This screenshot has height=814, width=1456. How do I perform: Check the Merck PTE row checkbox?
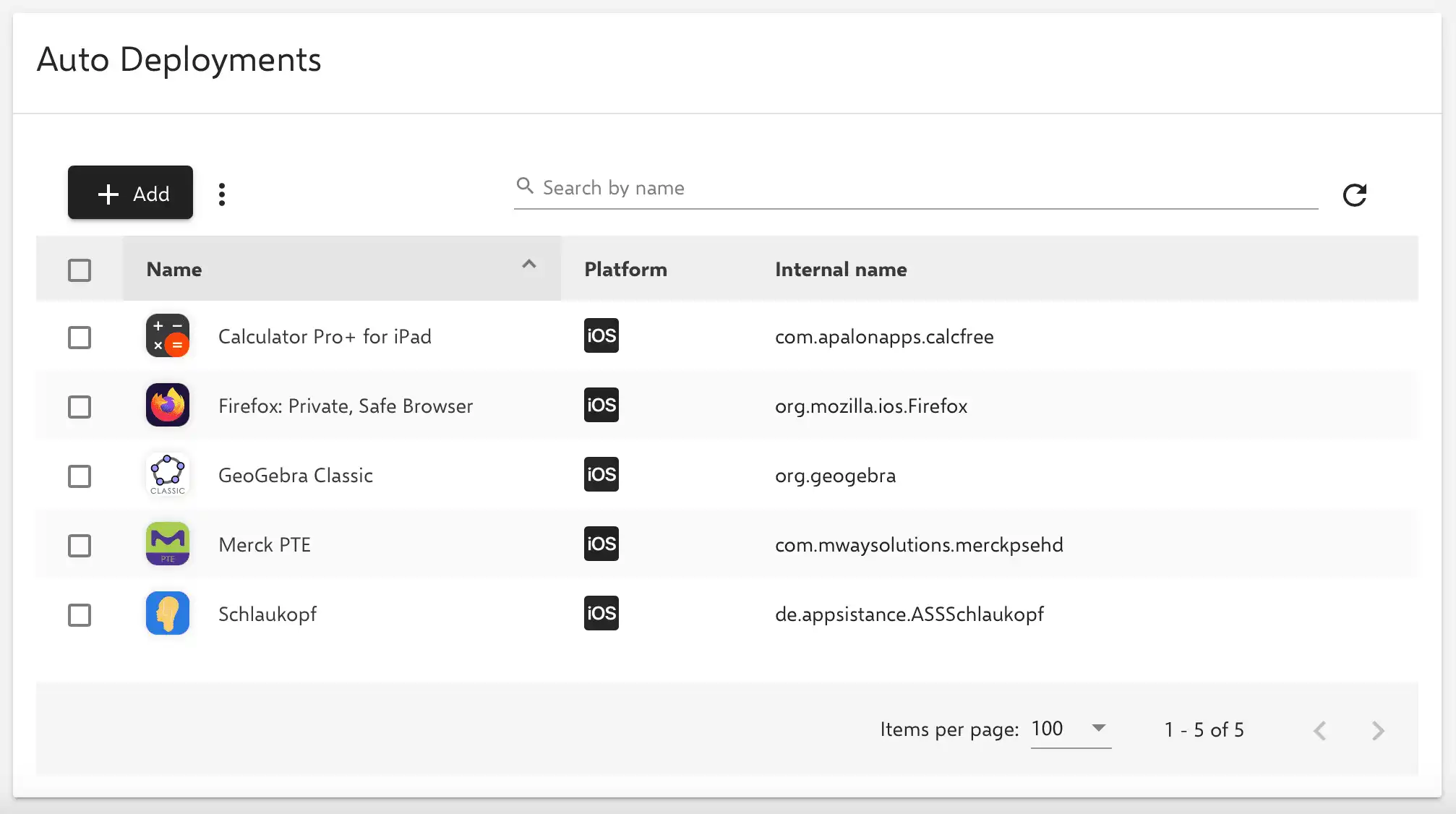click(x=80, y=545)
